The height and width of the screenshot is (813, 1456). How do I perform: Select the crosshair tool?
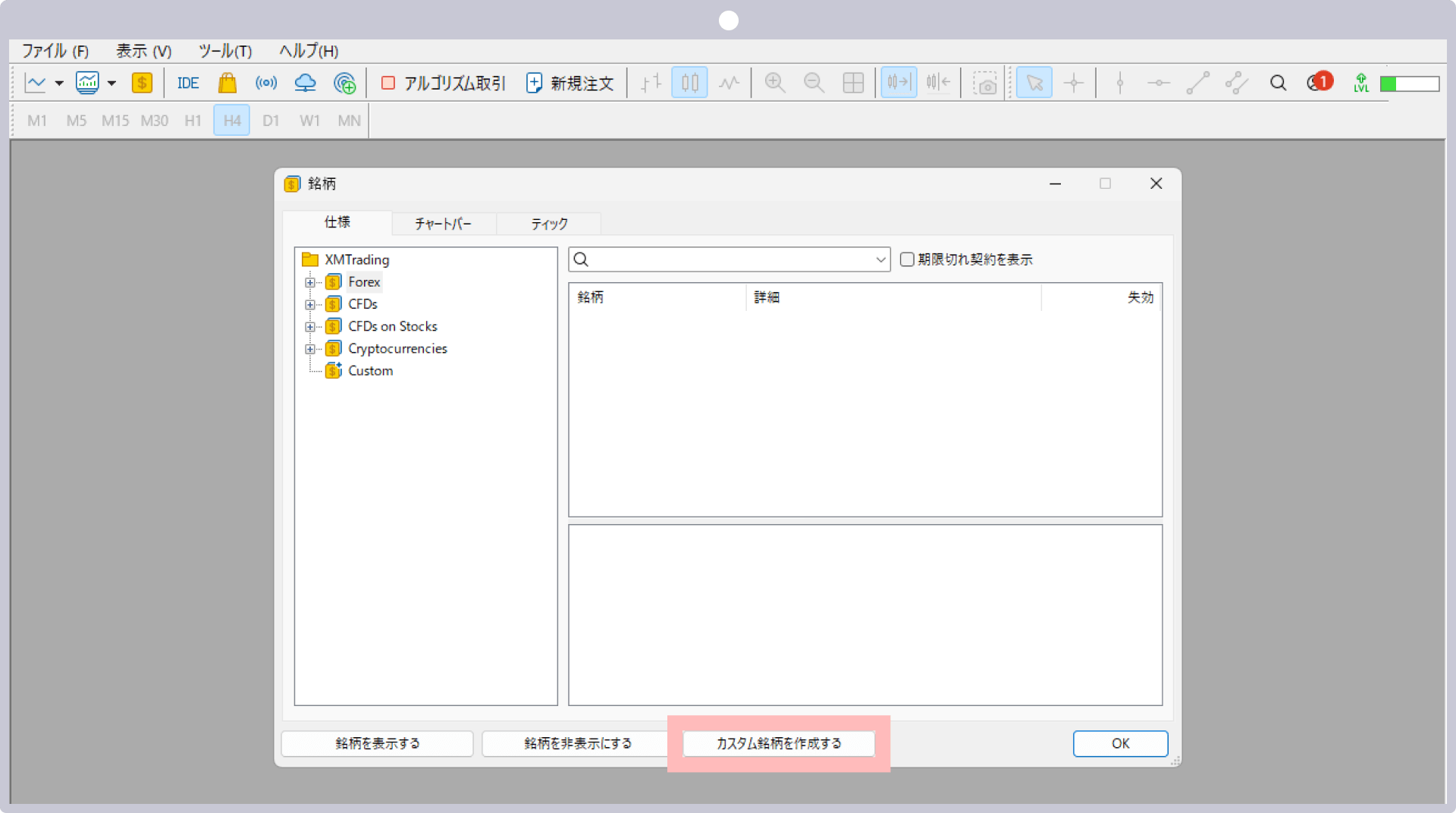coord(1074,83)
